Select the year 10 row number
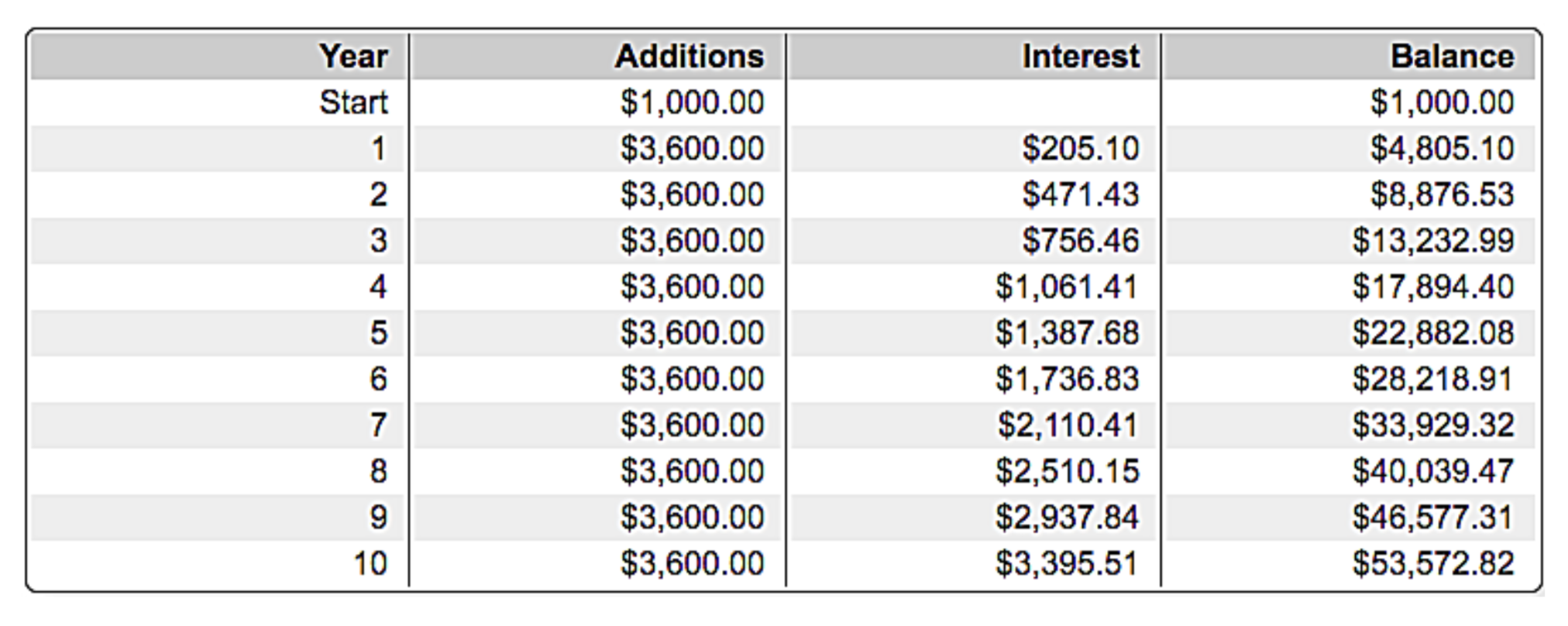The image size is (1568, 626). pos(370,563)
